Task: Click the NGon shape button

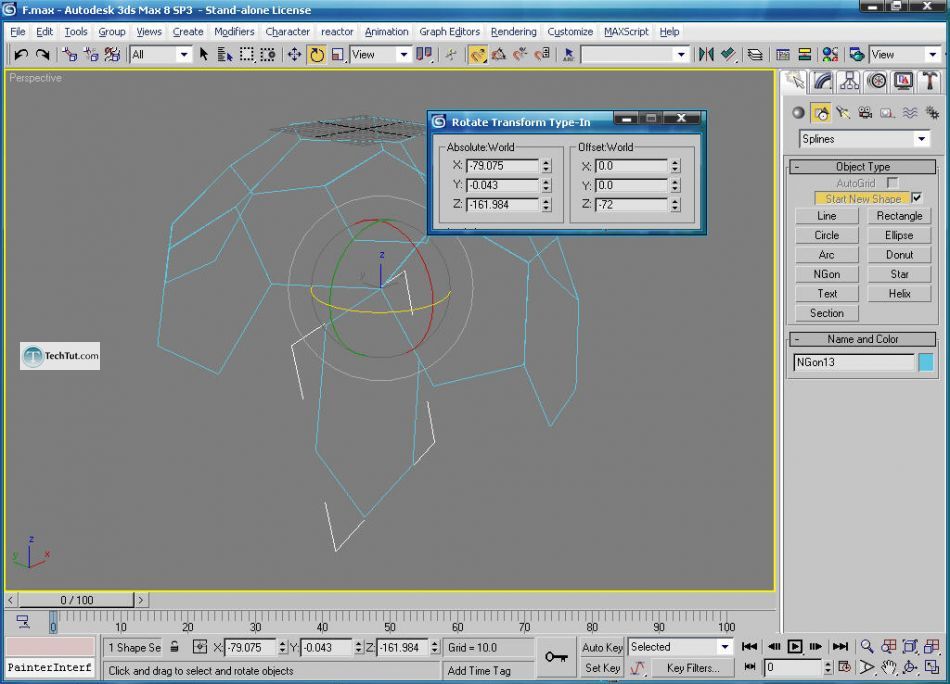Action: 826,274
